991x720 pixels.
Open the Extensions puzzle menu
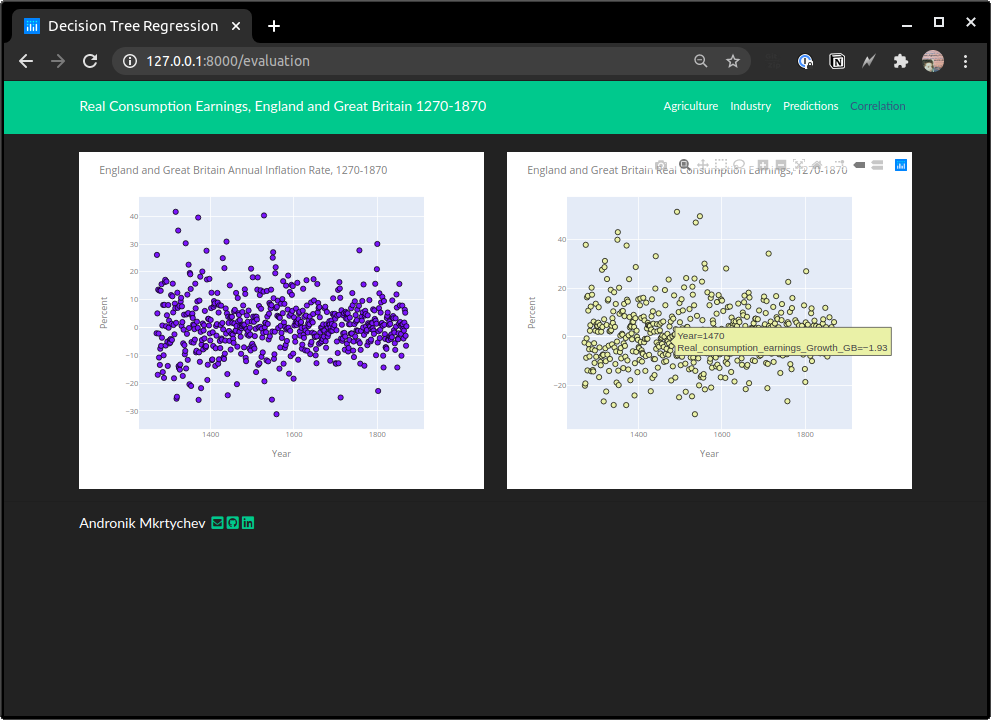click(901, 61)
